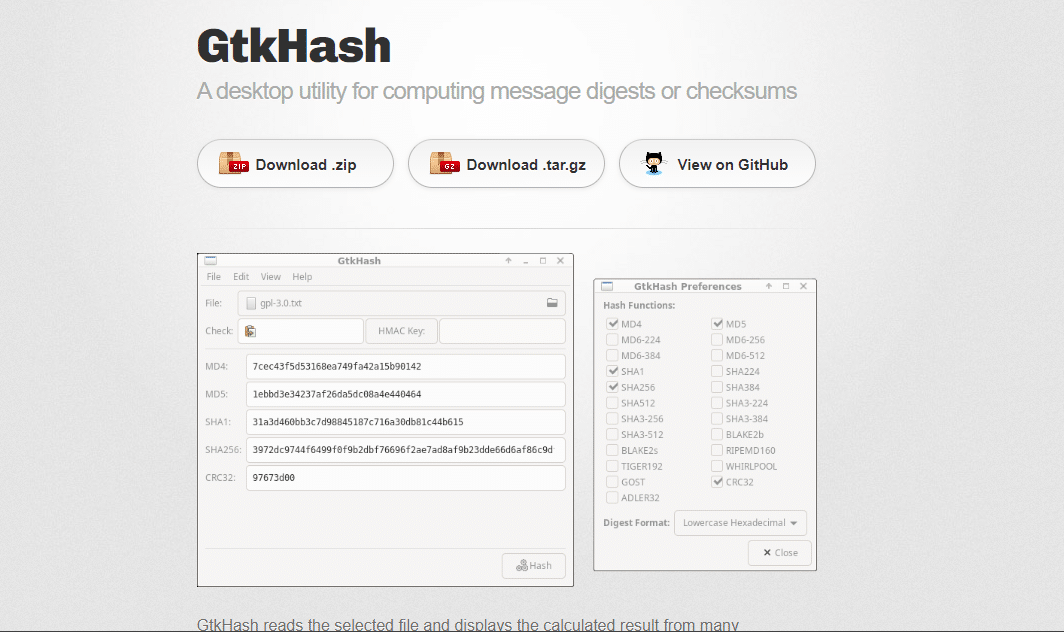Enable the SHA3-512 checkbox

[x=612, y=434]
